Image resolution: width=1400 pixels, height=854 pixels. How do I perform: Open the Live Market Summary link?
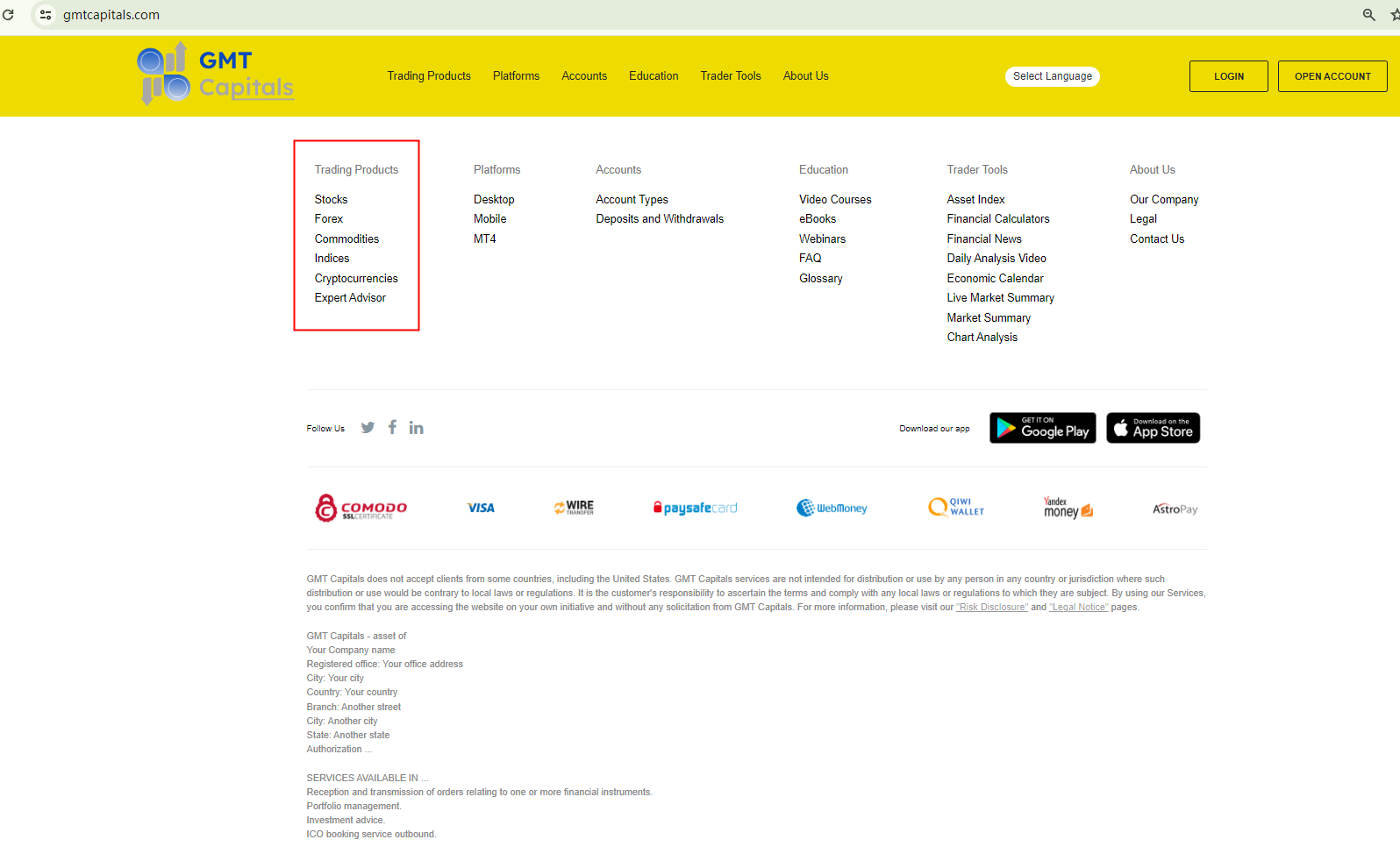pos(1001,298)
